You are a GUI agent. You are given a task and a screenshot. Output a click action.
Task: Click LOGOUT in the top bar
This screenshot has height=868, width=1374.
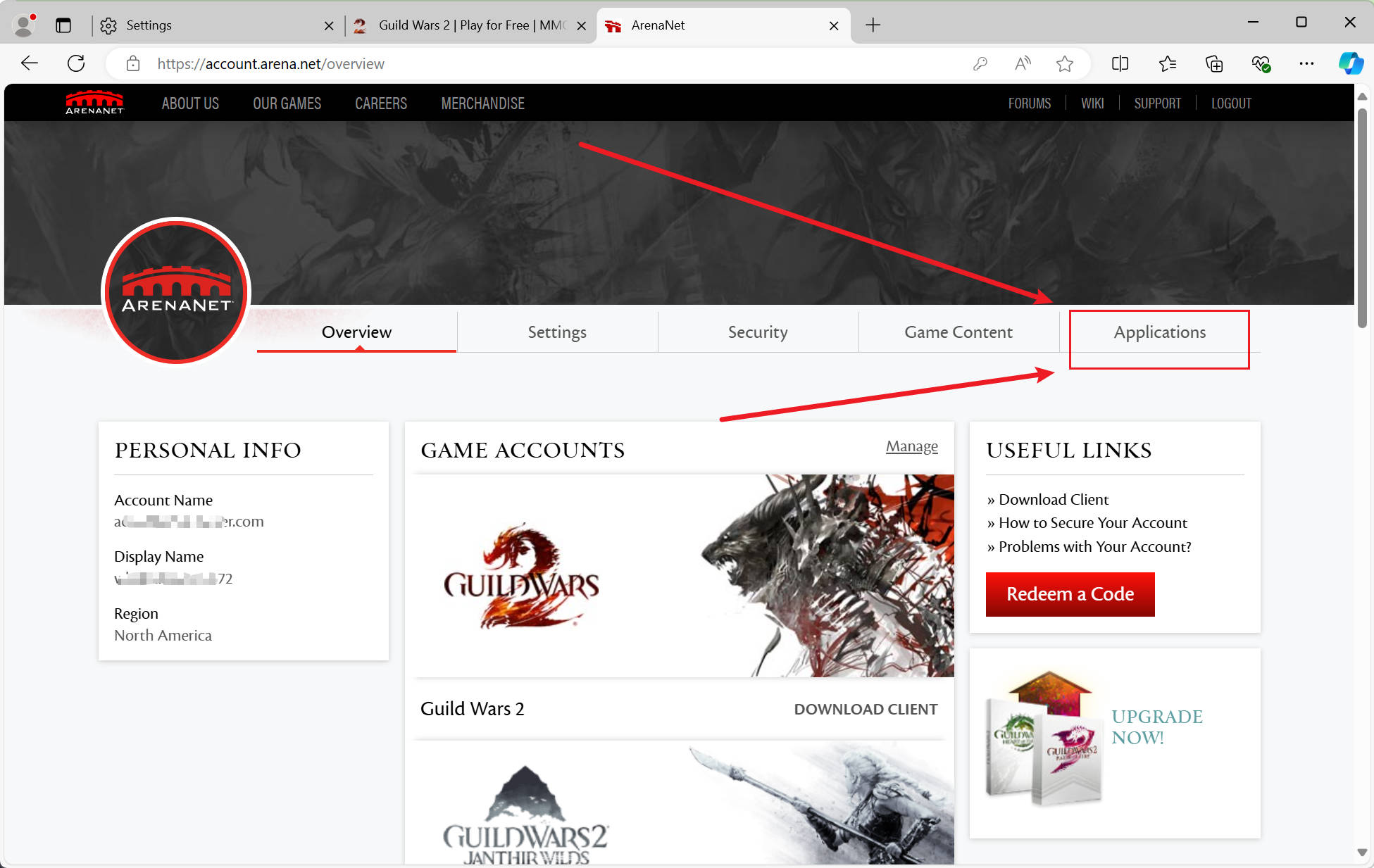point(1231,103)
